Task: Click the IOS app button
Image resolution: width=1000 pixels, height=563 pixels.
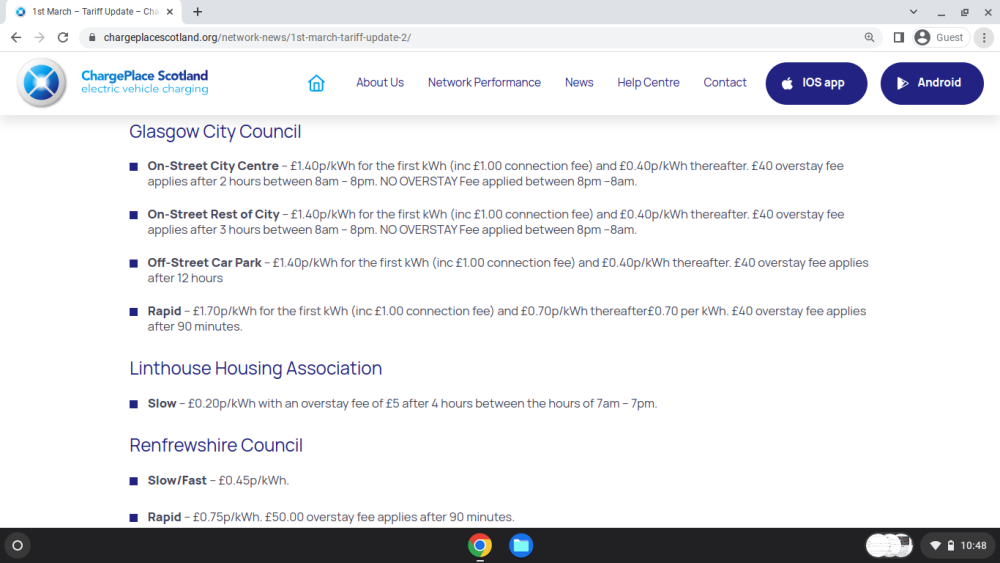Action: tap(816, 83)
